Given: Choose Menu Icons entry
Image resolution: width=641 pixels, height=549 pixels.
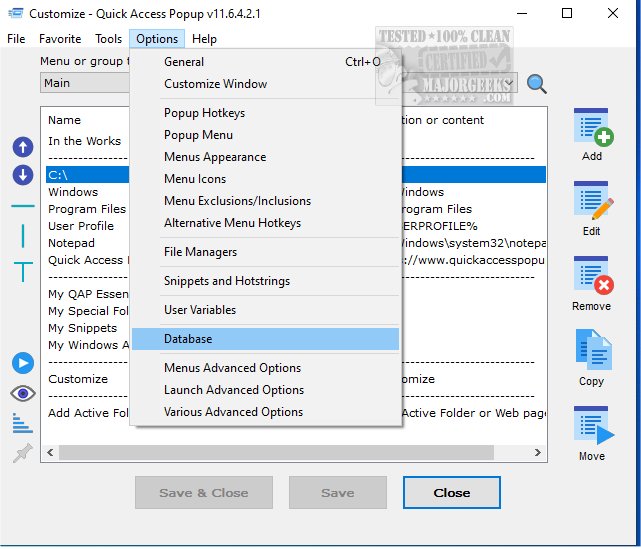Looking at the screenshot, I should coord(265,179).
